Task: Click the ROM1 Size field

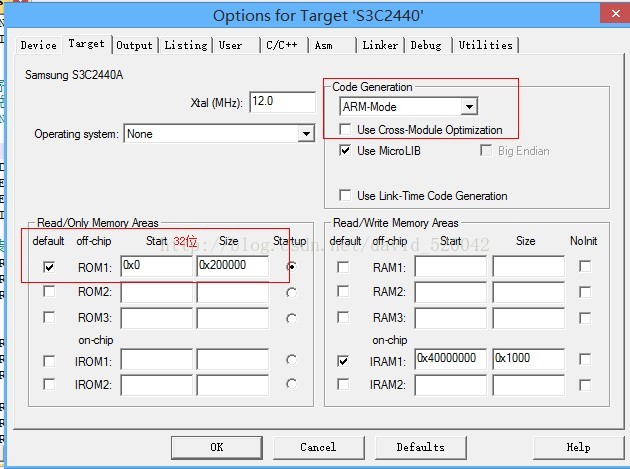Action: pos(233,266)
